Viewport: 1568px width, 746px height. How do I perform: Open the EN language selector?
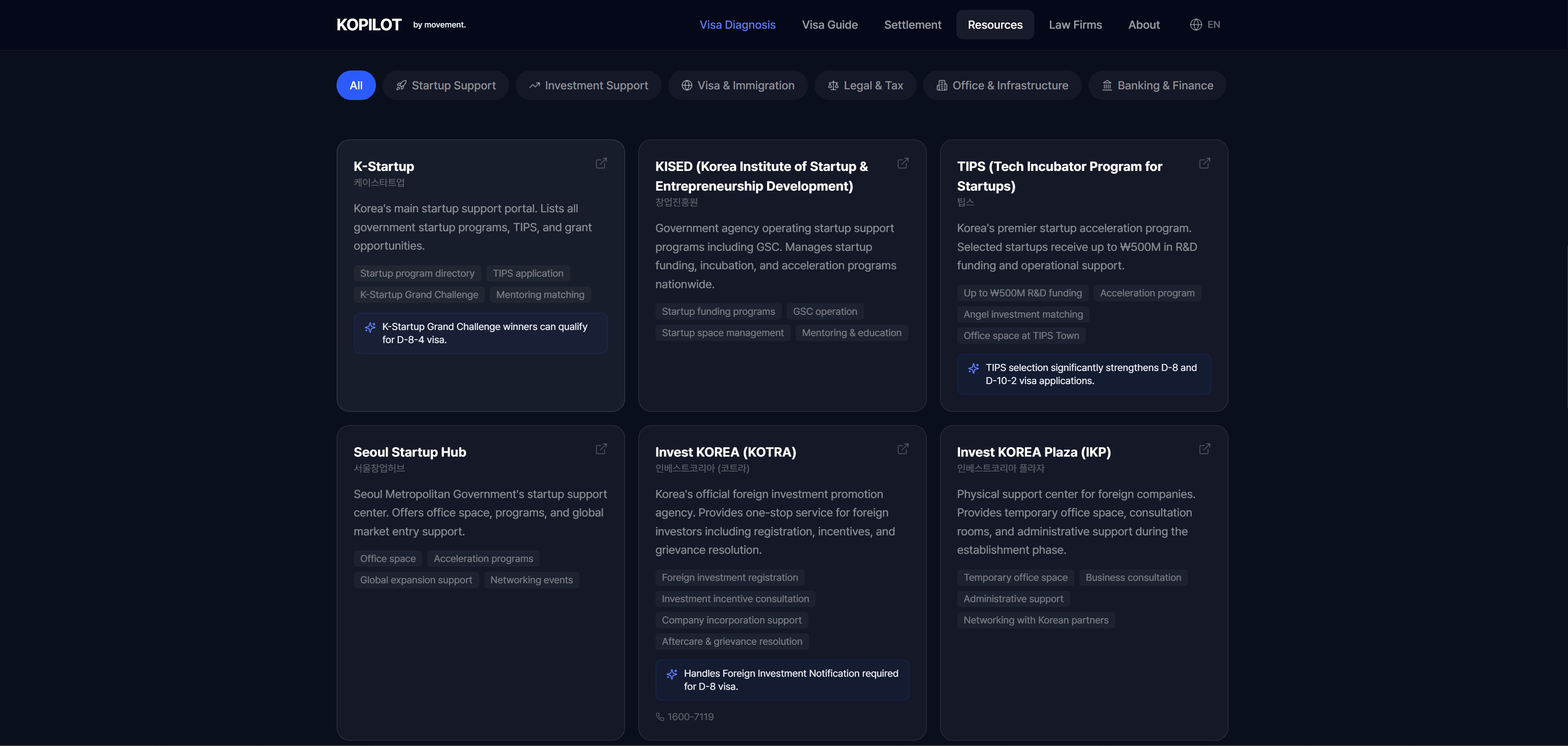pyautogui.click(x=1213, y=25)
